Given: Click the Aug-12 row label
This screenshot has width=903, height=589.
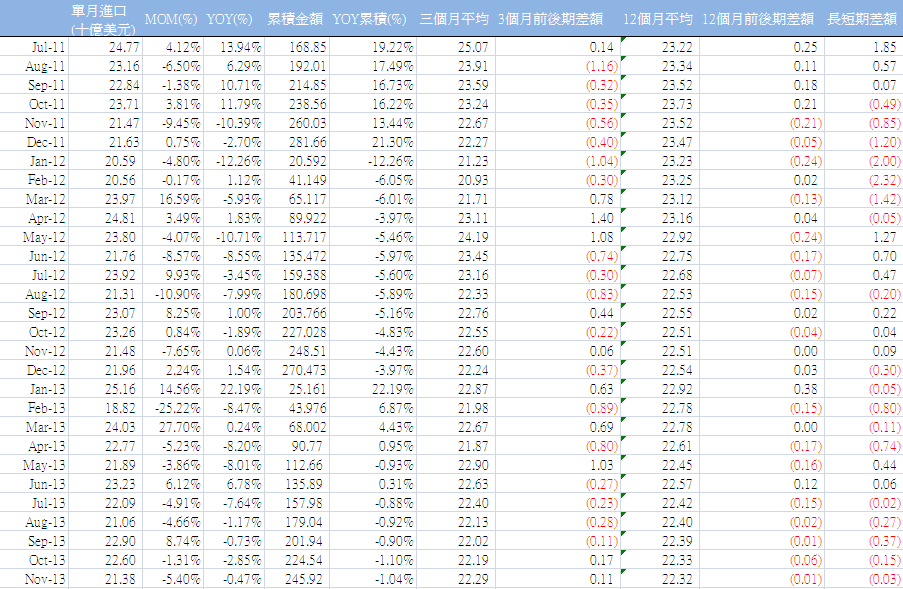Looking at the screenshot, I should click(45, 294).
